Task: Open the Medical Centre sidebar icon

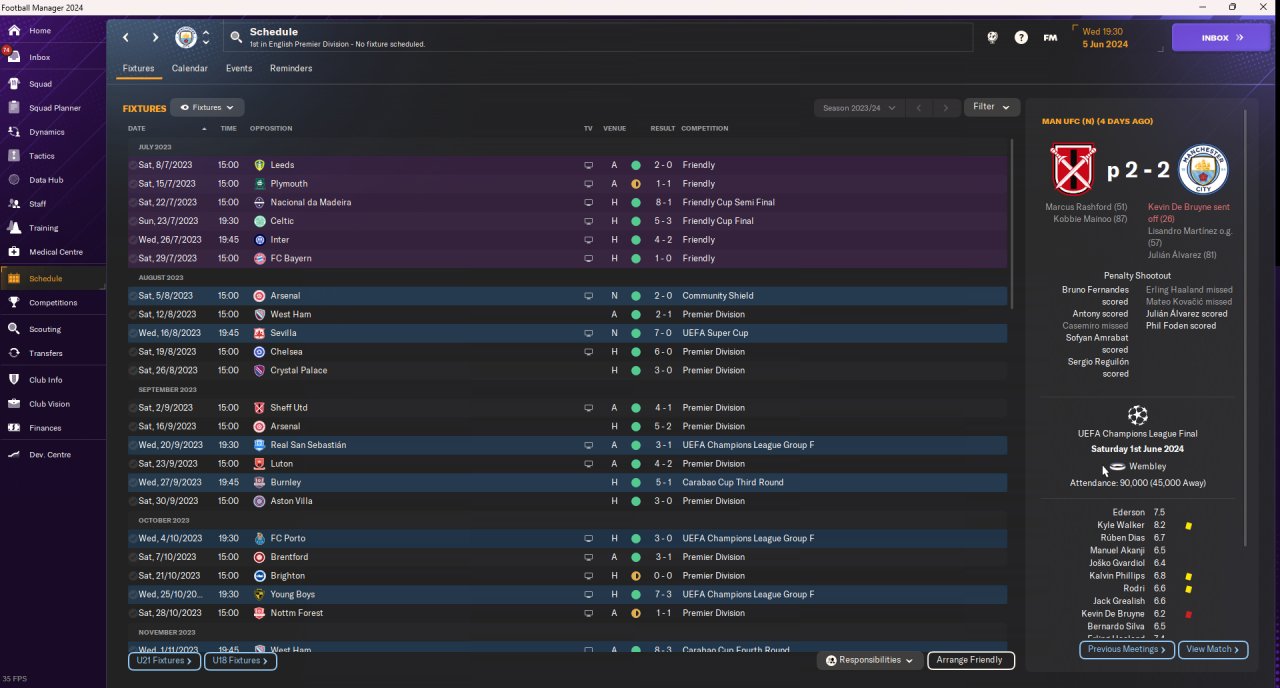Action: [x=14, y=252]
